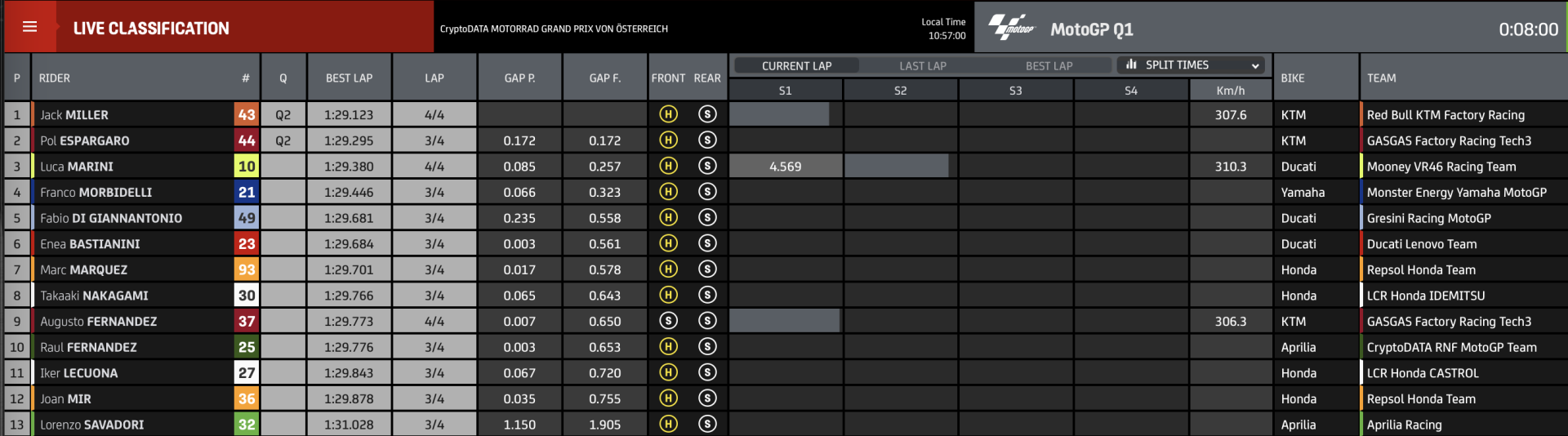Click Iker Lecuona's front tyre H icon
Screen dimensions: 1568x436
click(x=668, y=372)
